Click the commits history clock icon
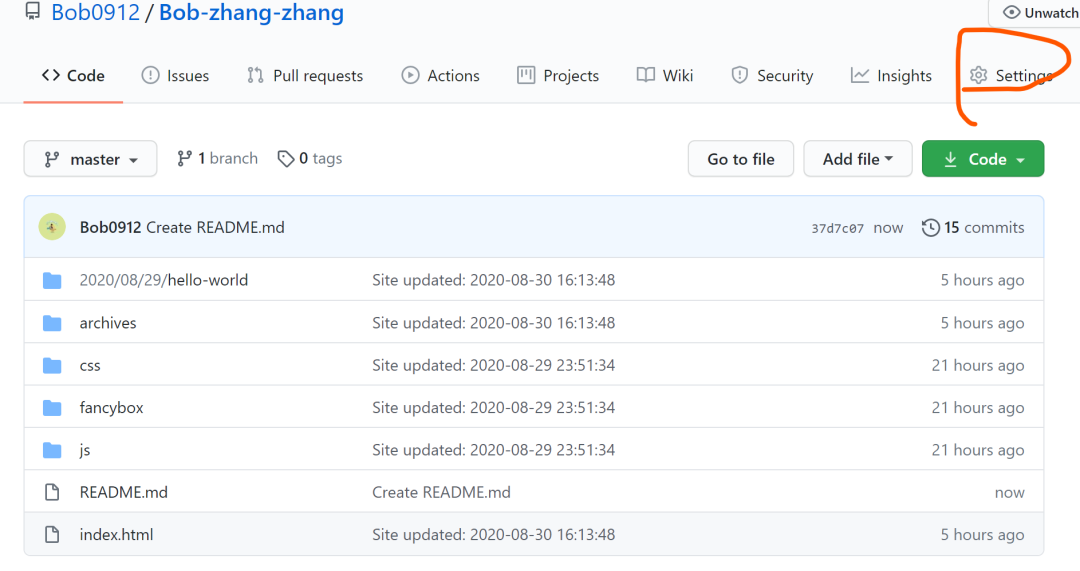The width and height of the screenshot is (1080, 571). [931, 227]
